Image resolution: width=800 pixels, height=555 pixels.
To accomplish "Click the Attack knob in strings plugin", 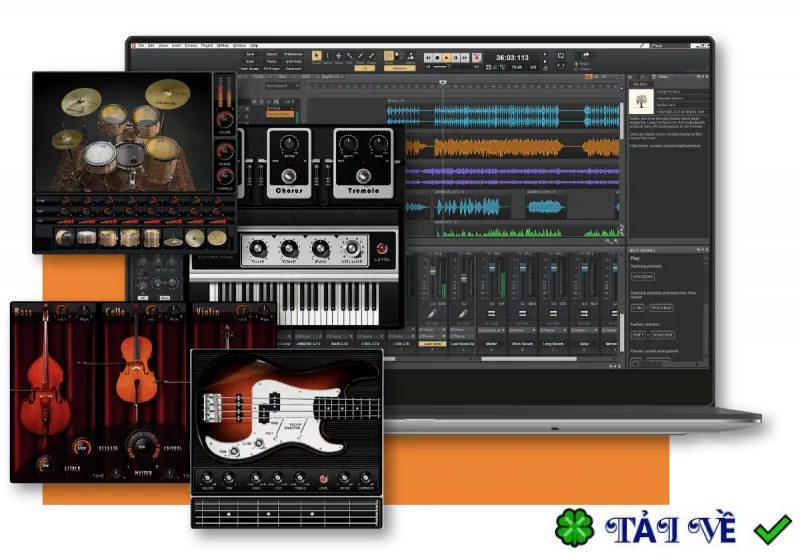I will [x=45, y=465].
